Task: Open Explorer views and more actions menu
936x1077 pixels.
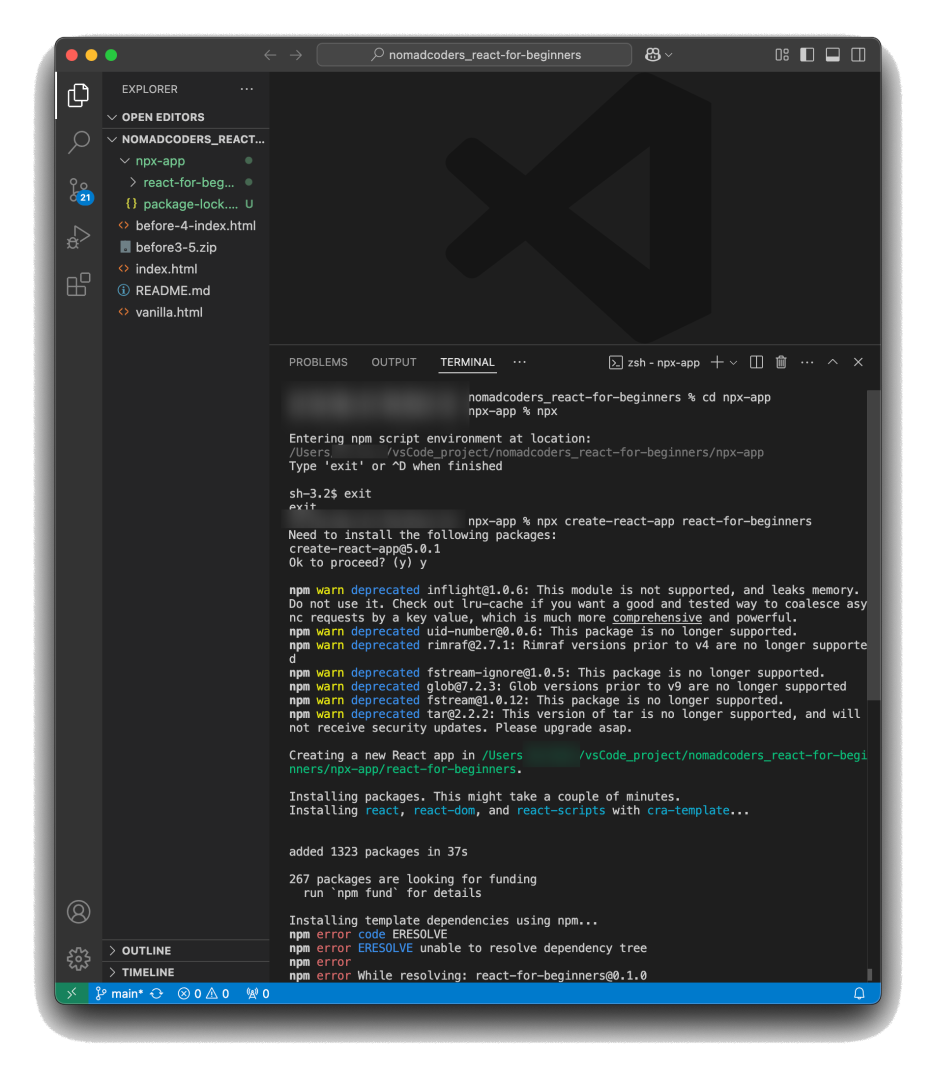Action: pos(247,89)
